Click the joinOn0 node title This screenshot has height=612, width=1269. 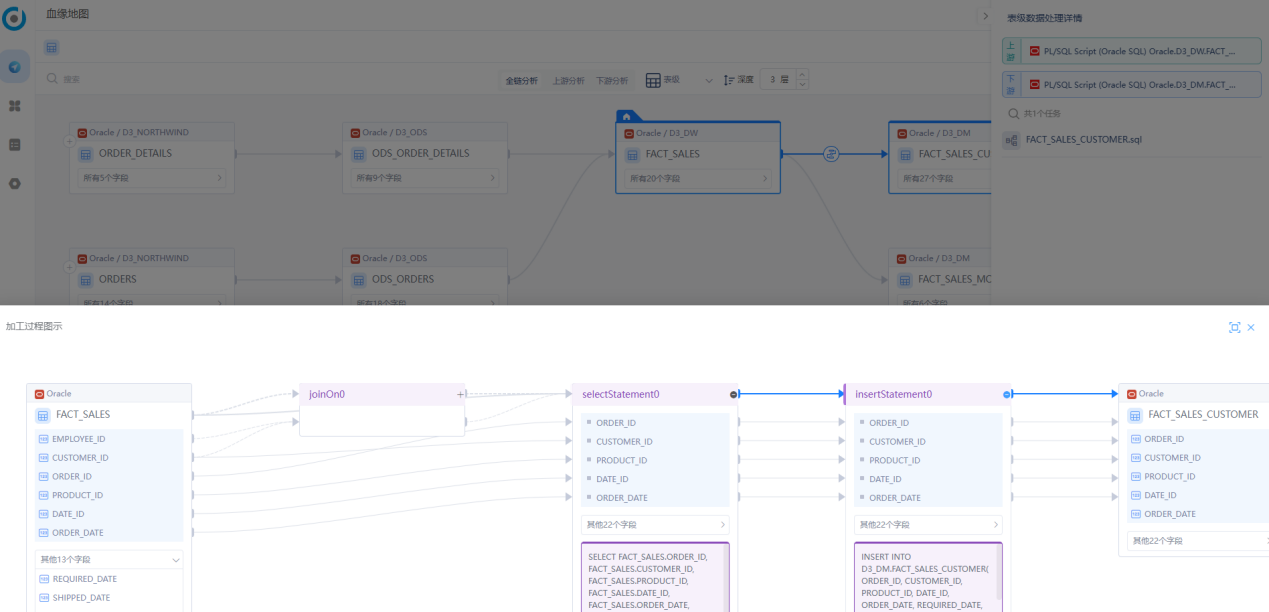327,394
